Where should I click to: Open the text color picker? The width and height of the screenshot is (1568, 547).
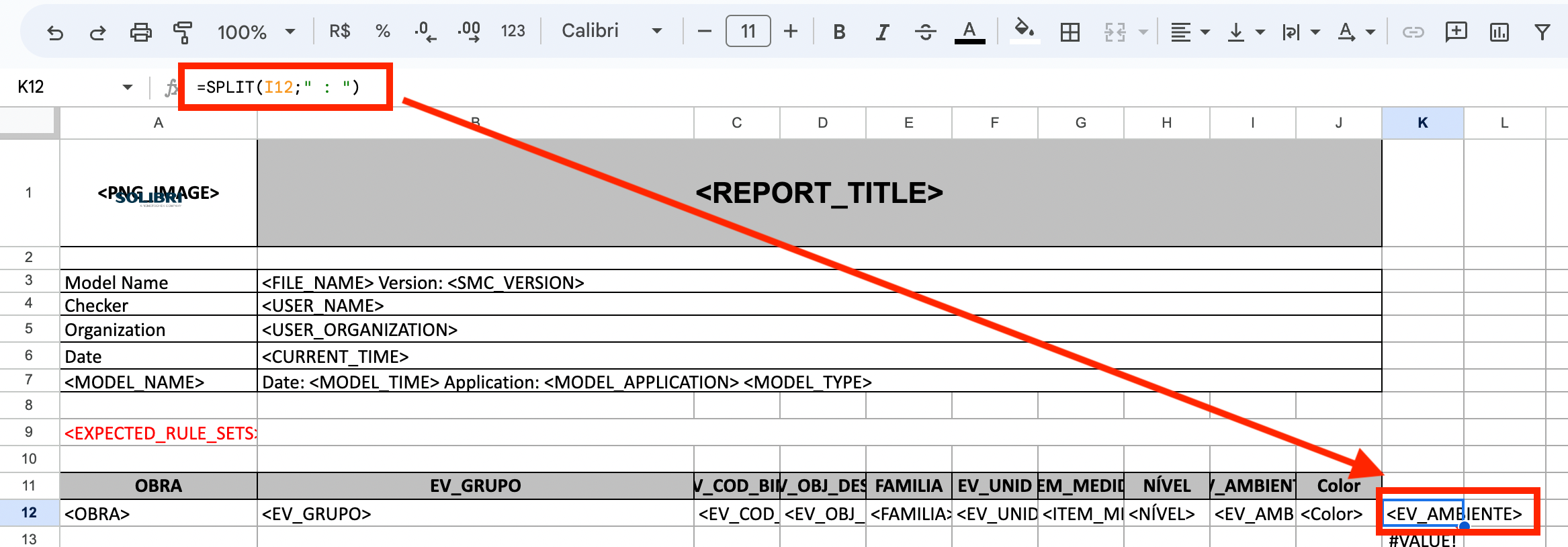969,32
